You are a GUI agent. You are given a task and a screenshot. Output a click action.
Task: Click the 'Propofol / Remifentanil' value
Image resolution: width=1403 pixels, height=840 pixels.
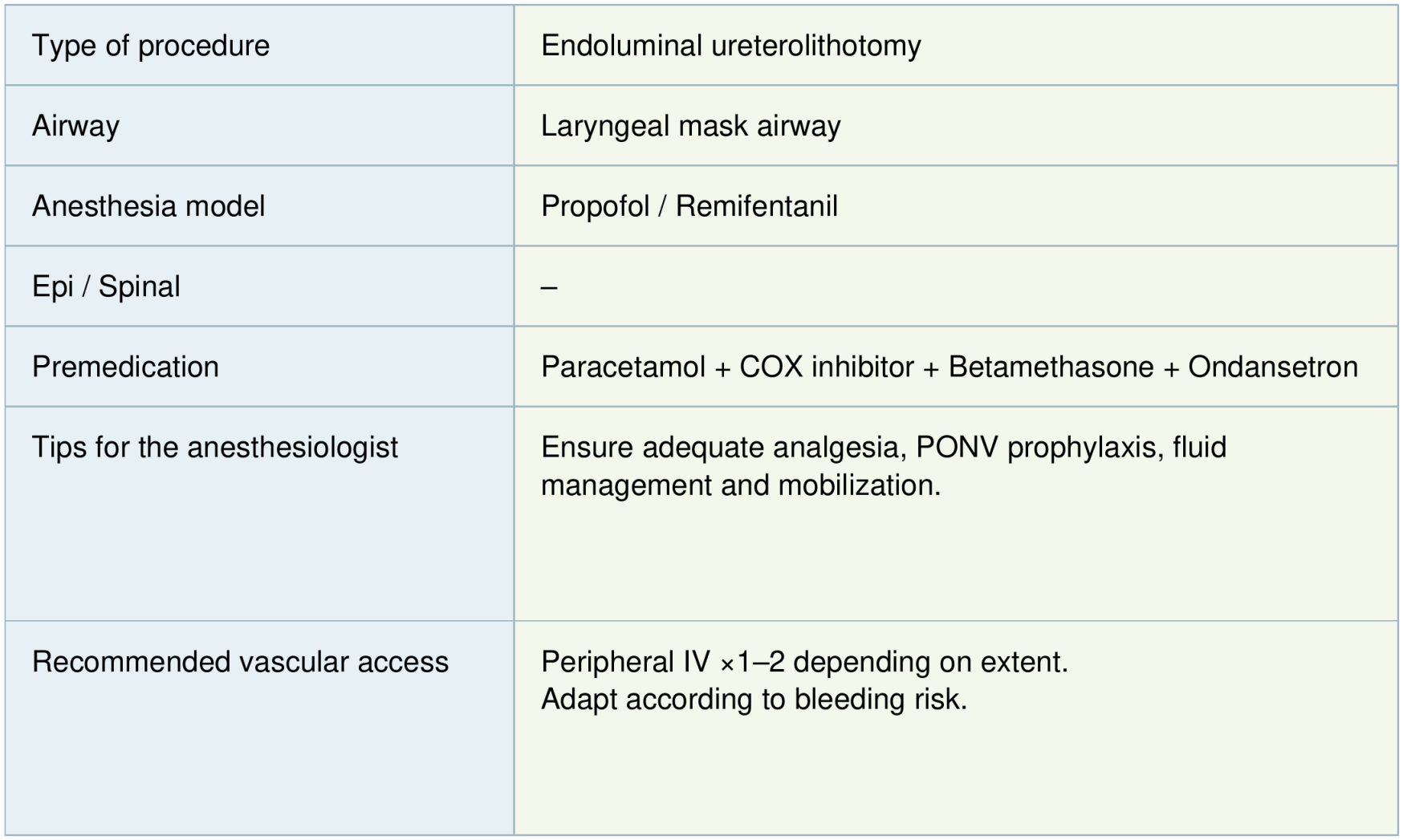pos(689,206)
